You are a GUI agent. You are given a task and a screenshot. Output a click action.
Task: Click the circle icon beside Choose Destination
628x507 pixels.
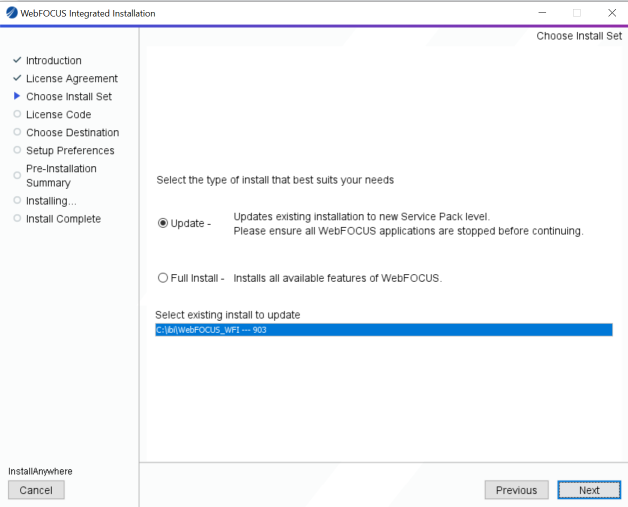17,132
